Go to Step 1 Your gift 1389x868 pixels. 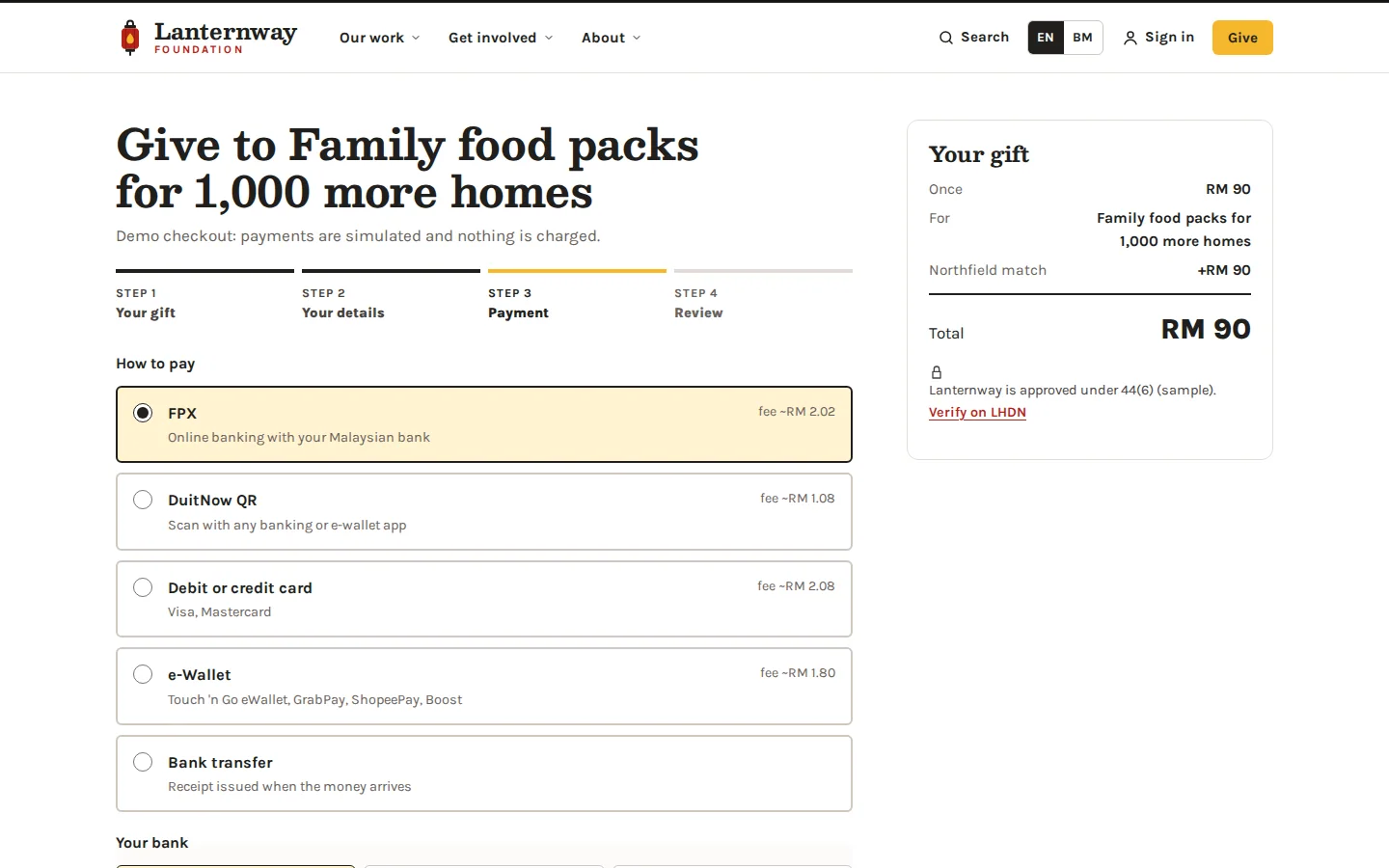[x=204, y=296]
